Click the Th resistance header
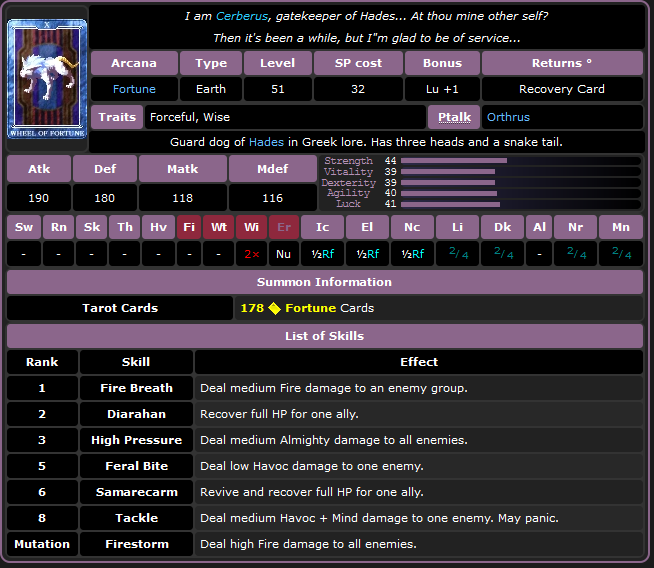This screenshot has width=654, height=568. point(125,227)
